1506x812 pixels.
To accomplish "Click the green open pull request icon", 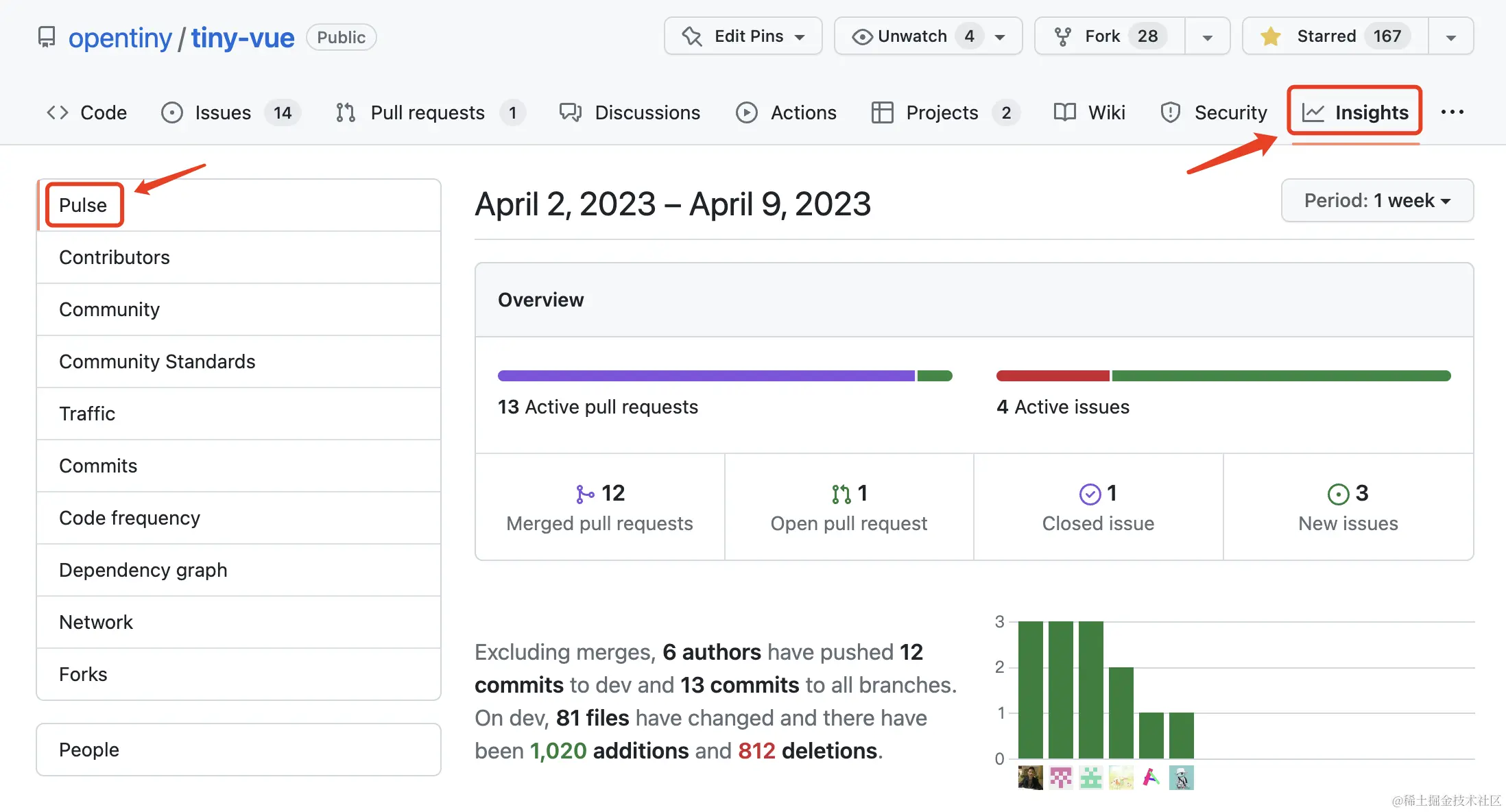I will click(841, 494).
